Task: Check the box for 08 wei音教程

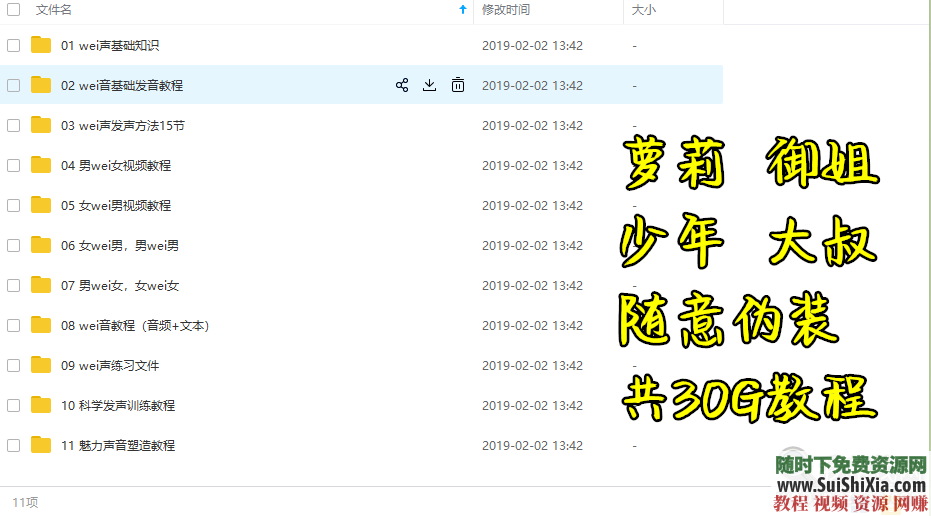Action: coord(14,325)
